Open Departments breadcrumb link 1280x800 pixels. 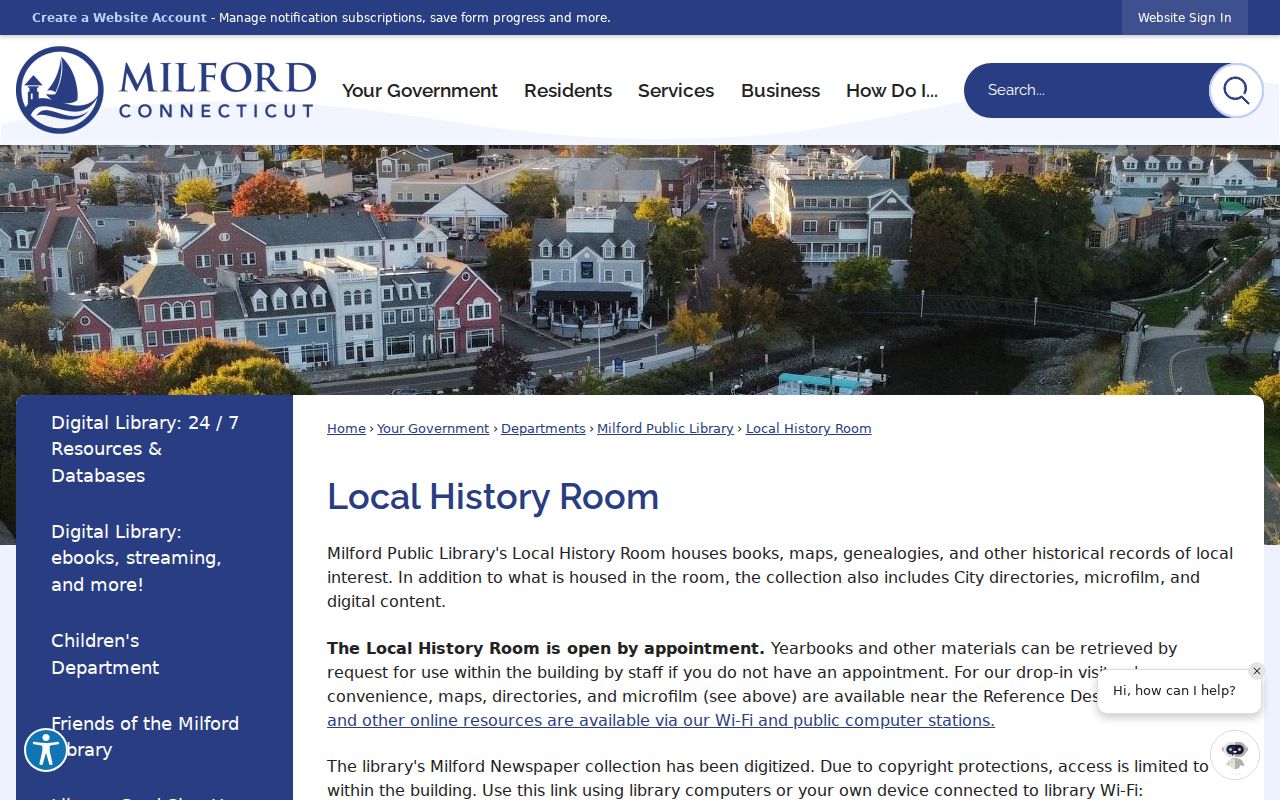click(543, 428)
